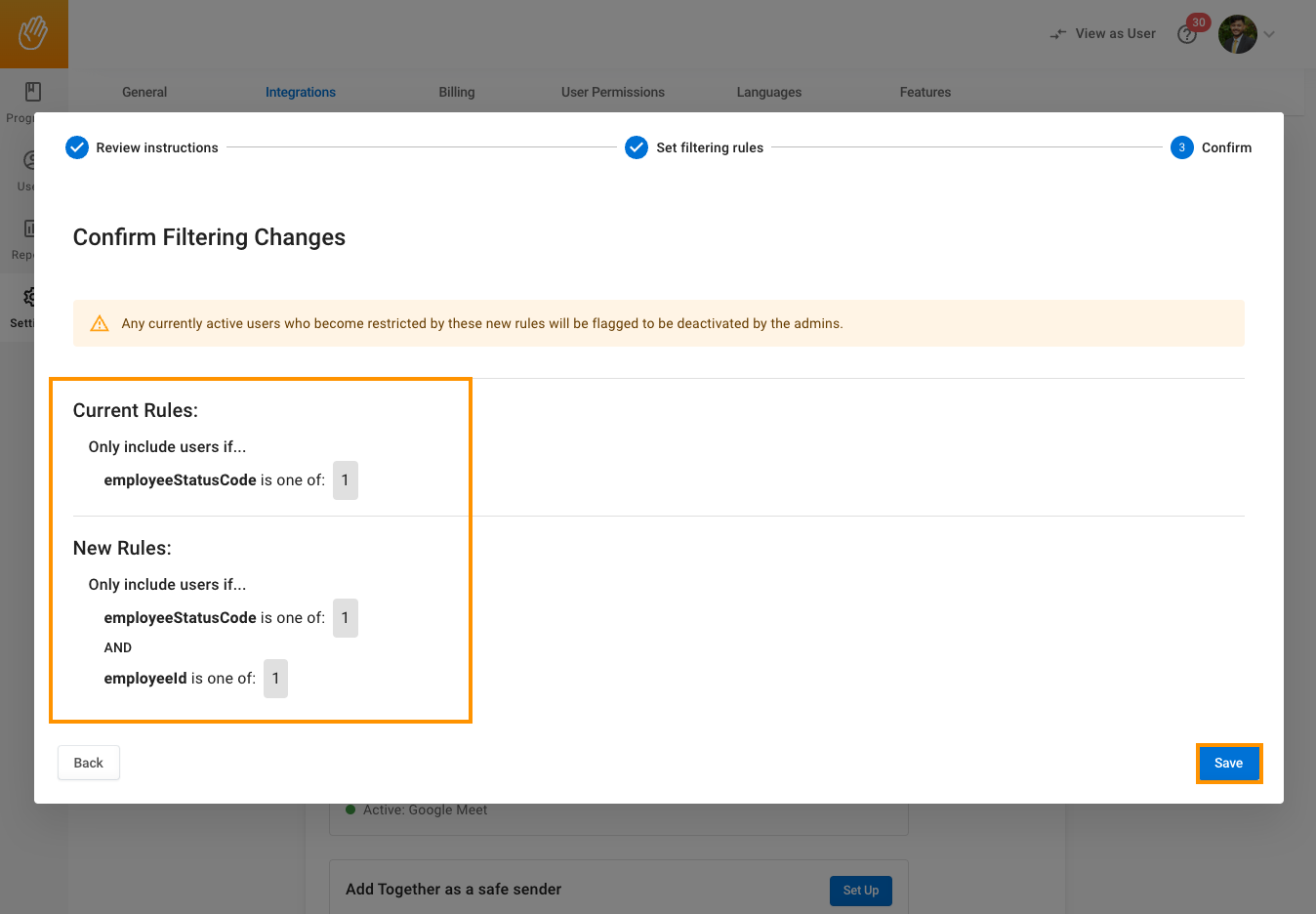Open the Billing tab
Viewport: 1316px width, 914px height.
click(x=456, y=92)
